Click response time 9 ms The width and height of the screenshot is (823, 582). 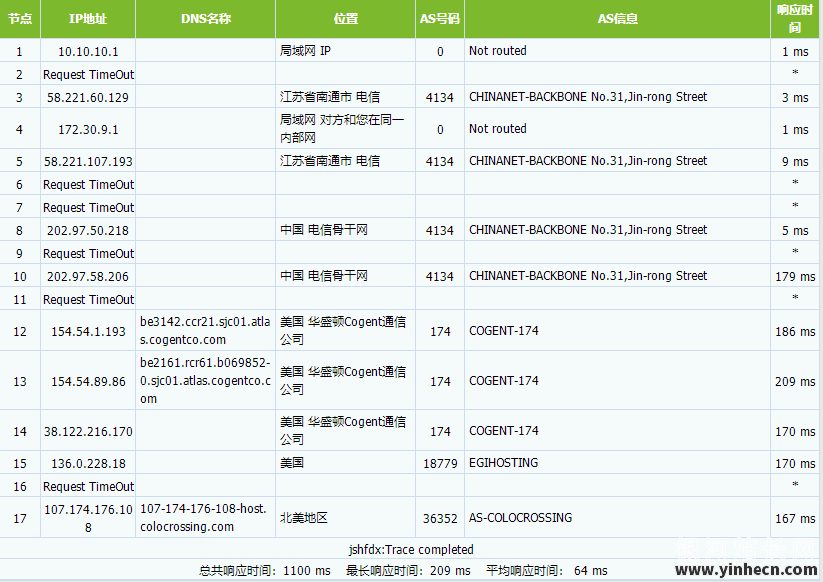[x=795, y=162]
